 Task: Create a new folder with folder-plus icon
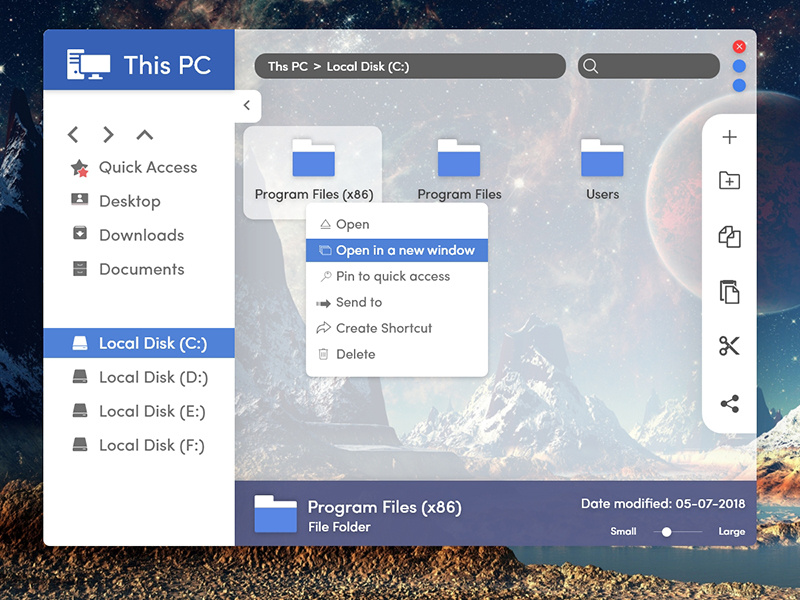click(x=730, y=180)
